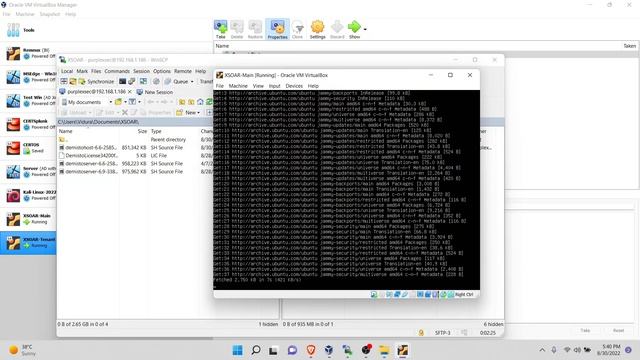Go to the local home directory icon
The image size is (640, 360).
coord(200,102)
